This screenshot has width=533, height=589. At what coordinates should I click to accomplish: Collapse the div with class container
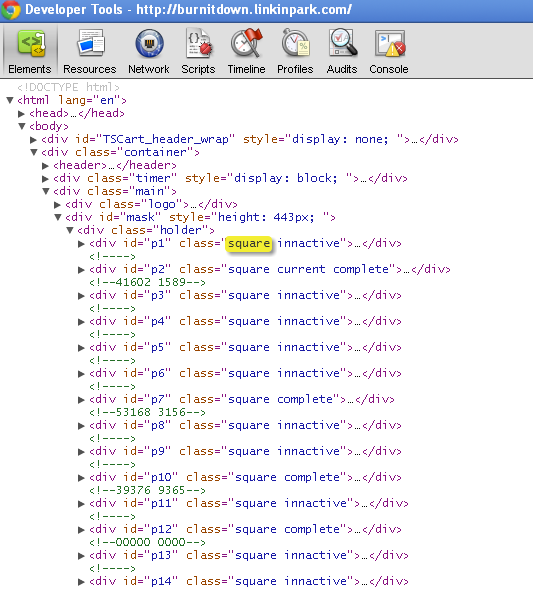(34, 153)
